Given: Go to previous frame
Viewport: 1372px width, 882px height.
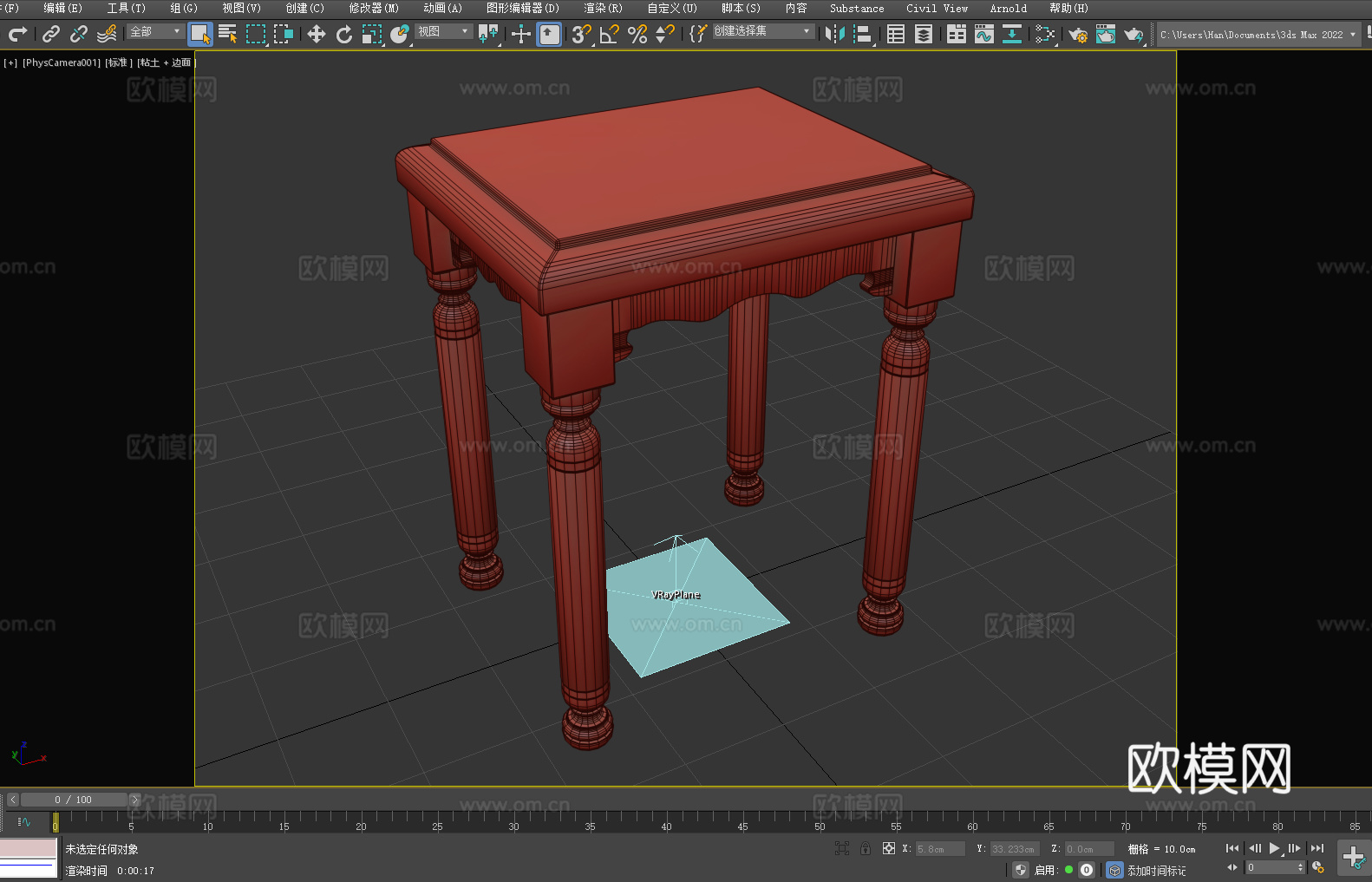Looking at the screenshot, I should (x=1254, y=848).
